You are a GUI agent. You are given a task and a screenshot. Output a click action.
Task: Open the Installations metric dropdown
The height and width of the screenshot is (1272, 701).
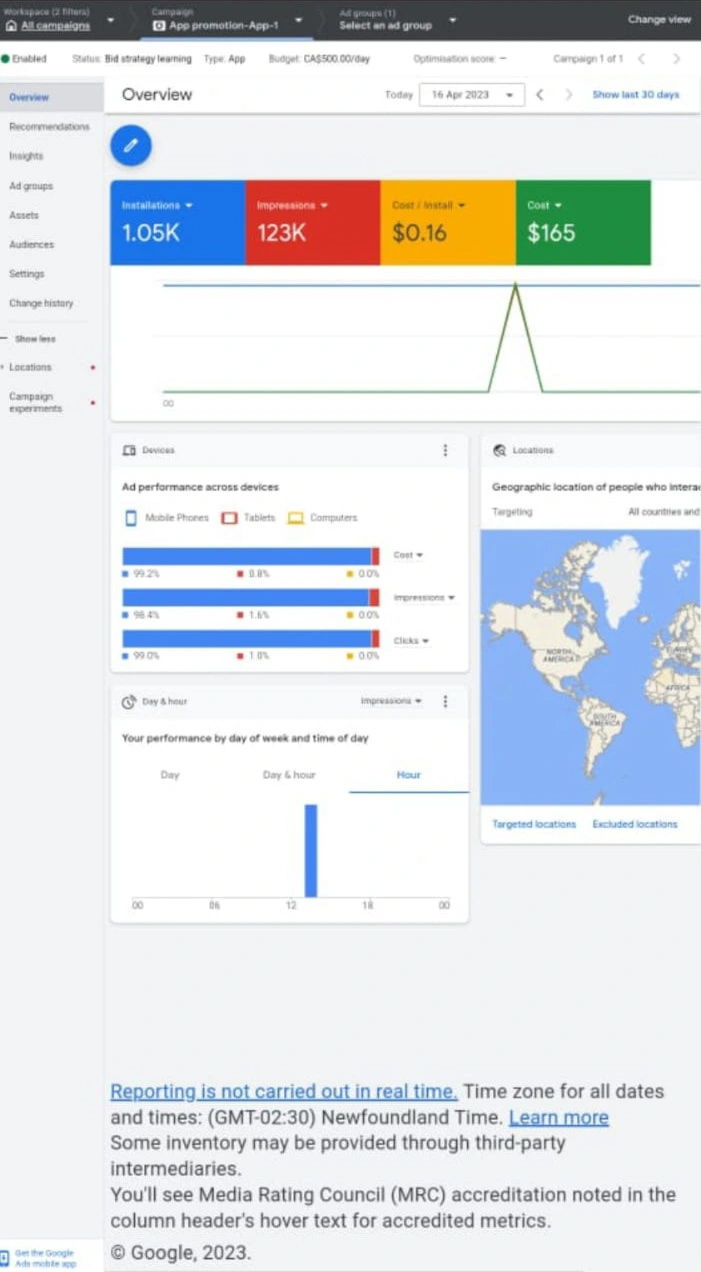189,205
